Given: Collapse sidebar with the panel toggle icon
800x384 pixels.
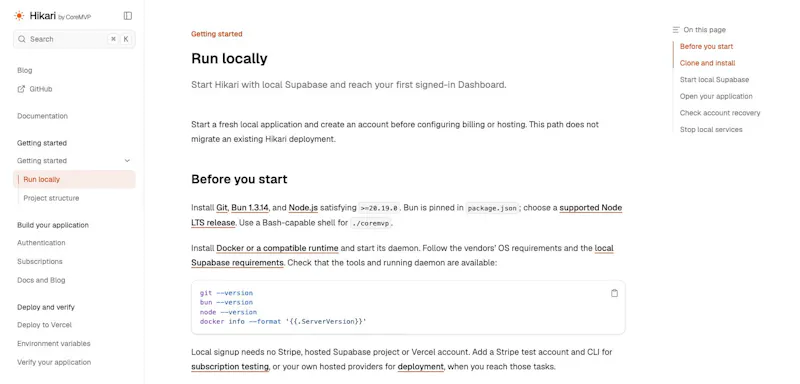Looking at the screenshot, I should click(128, 16).
